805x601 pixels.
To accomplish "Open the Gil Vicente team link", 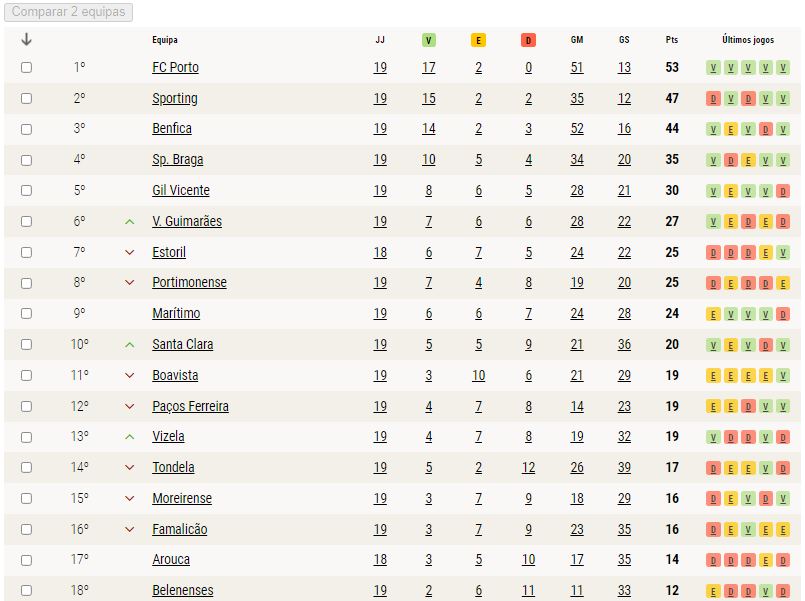I will coord(181,190).
